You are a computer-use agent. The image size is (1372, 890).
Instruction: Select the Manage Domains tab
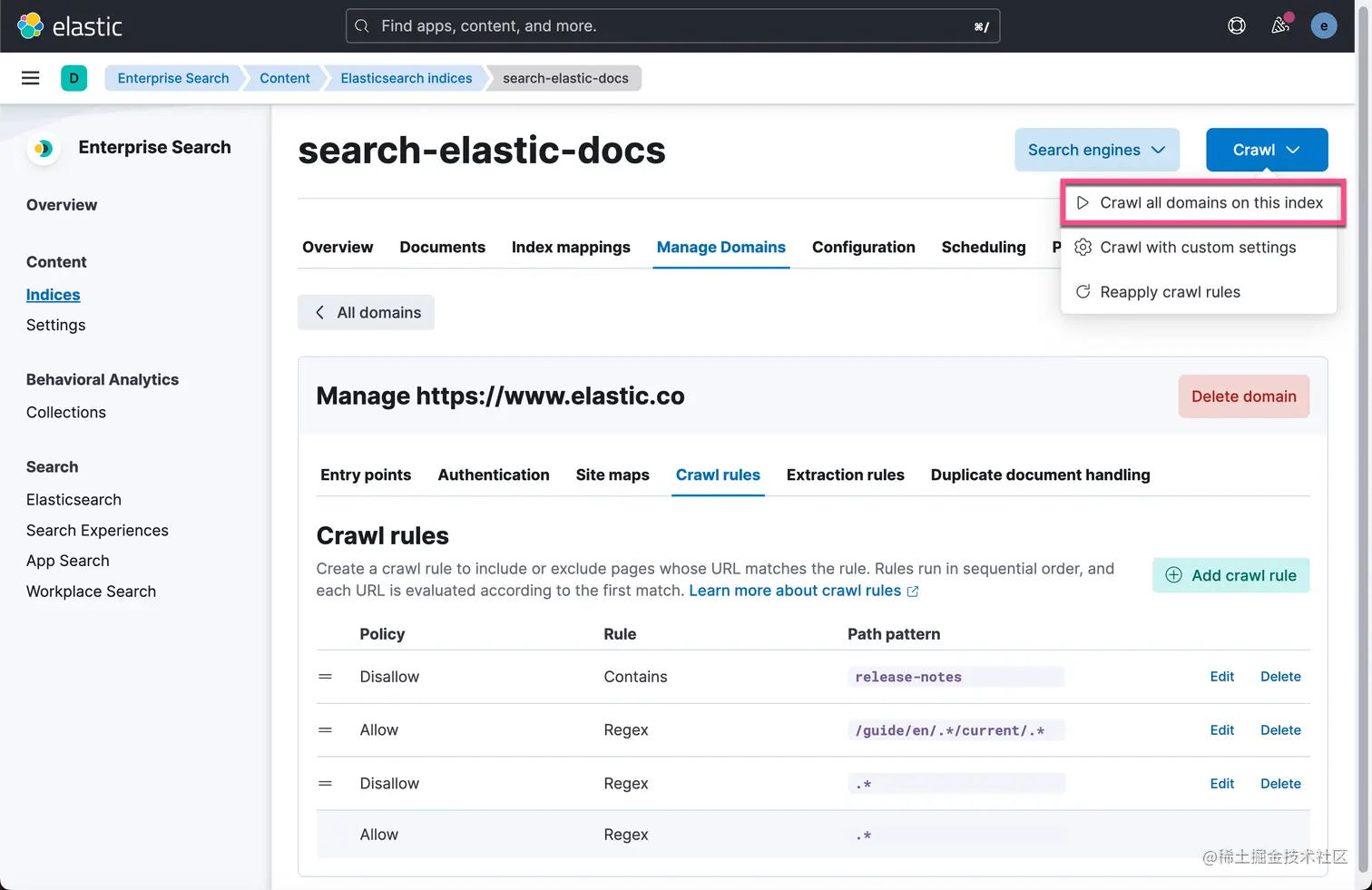pos(721,248)
